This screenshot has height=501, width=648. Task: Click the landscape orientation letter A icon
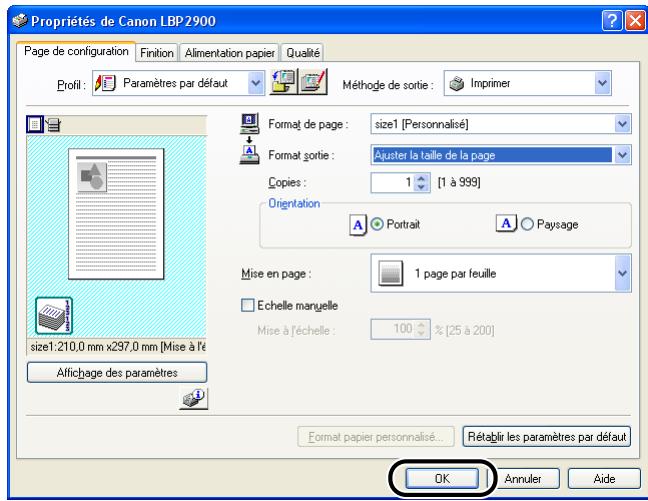pyautogui.click(x=506, y=224)
